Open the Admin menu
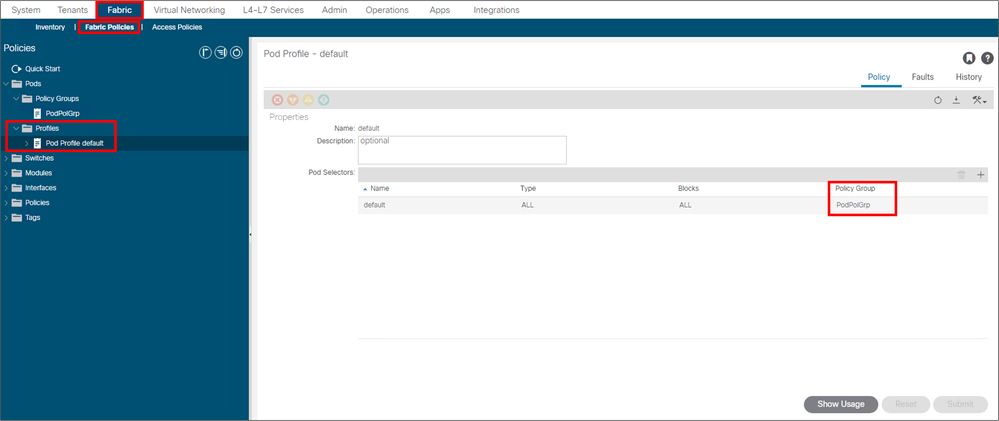This screenshot has width=999, height=421. (335, 10)
